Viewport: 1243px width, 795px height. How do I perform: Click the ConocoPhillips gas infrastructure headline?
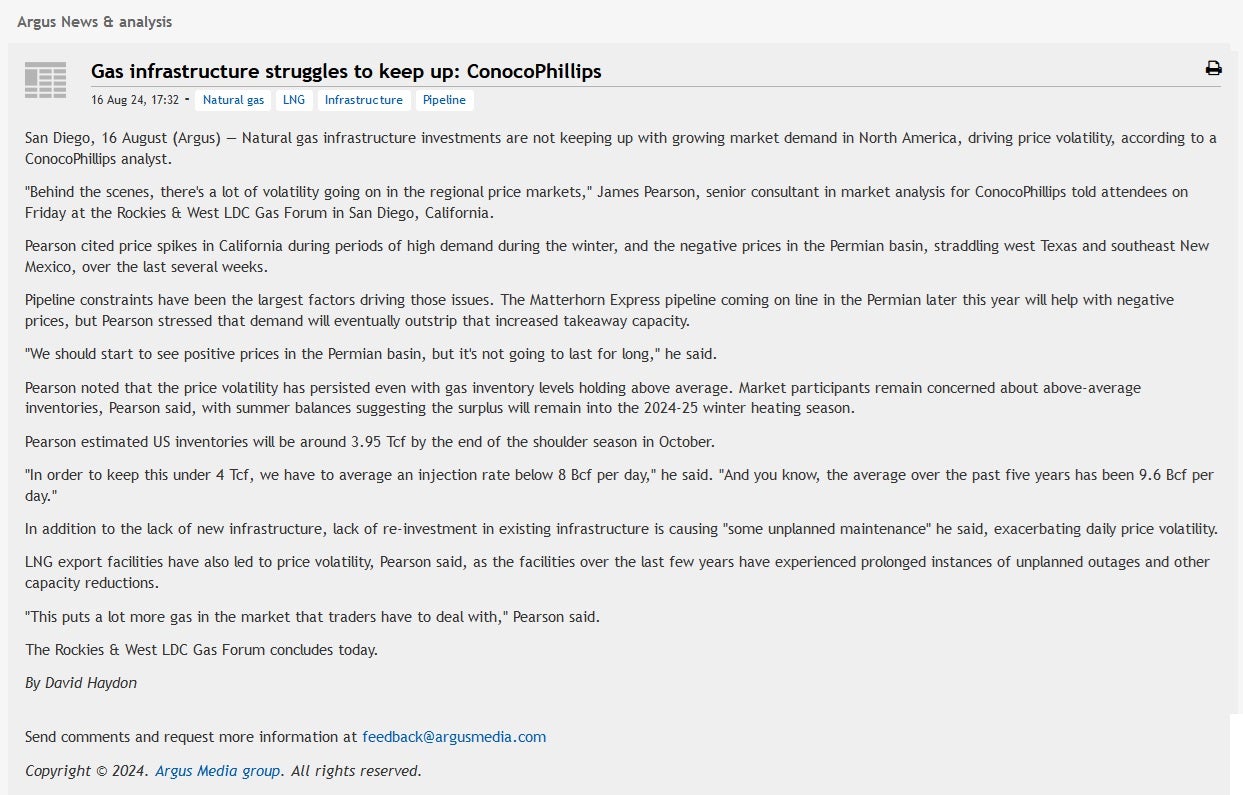pyautogui.click(x=346, y=71)
